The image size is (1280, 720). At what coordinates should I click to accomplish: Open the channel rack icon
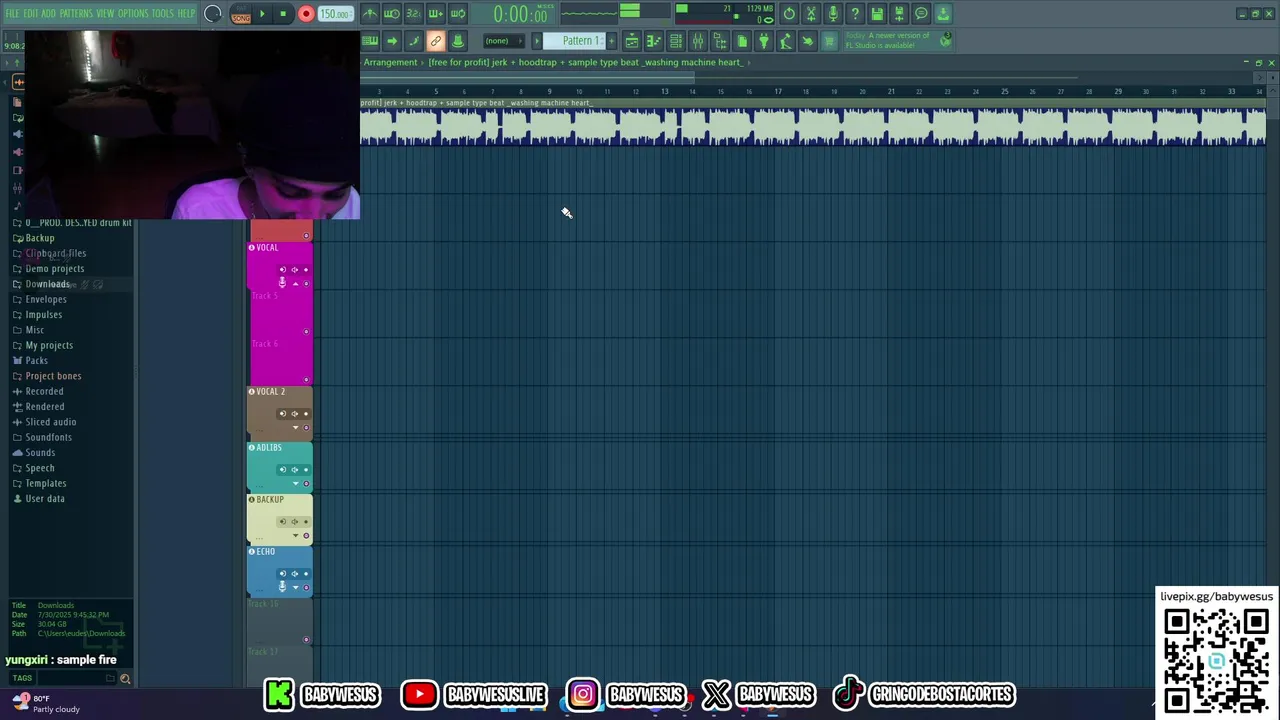[676, 41]
